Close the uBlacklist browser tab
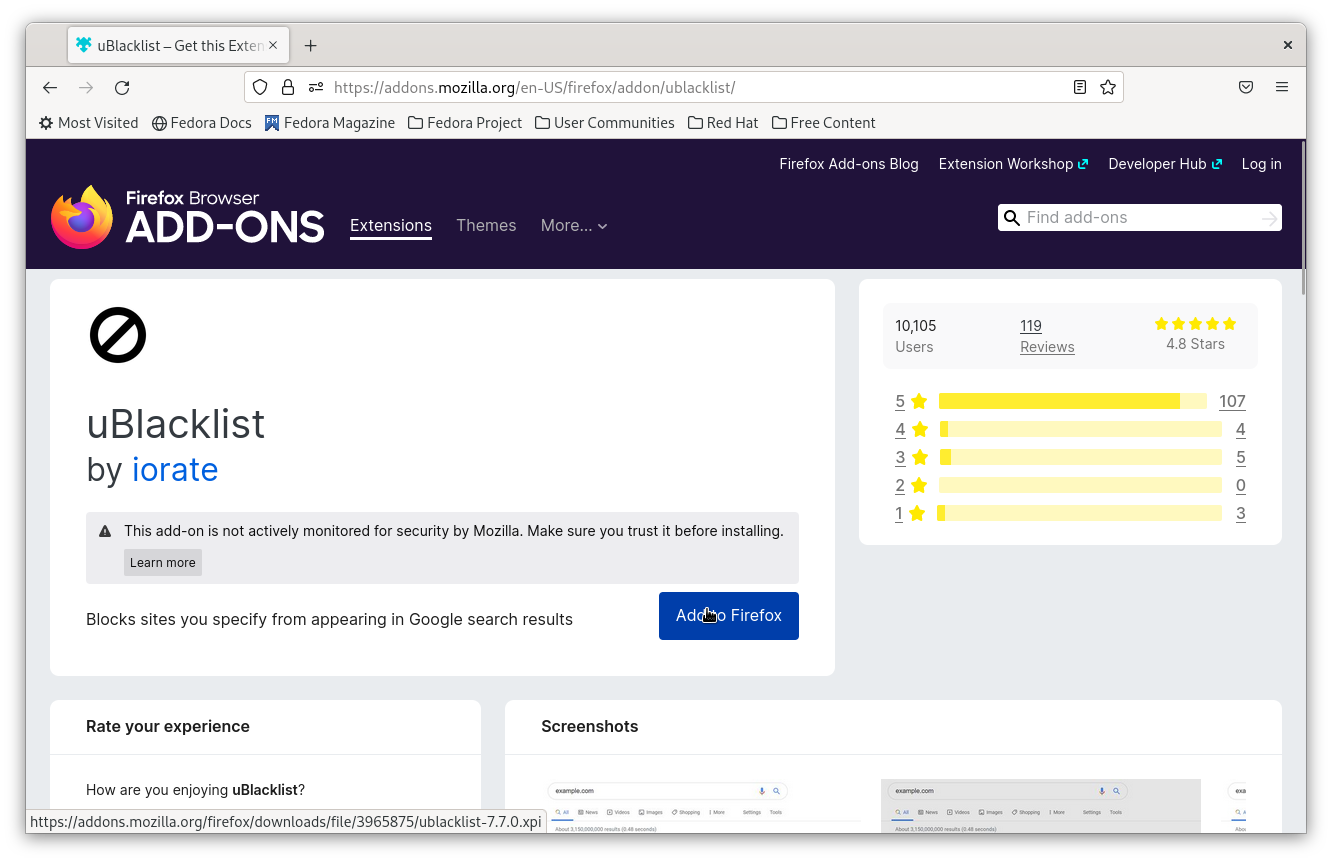 click(273, 45)
